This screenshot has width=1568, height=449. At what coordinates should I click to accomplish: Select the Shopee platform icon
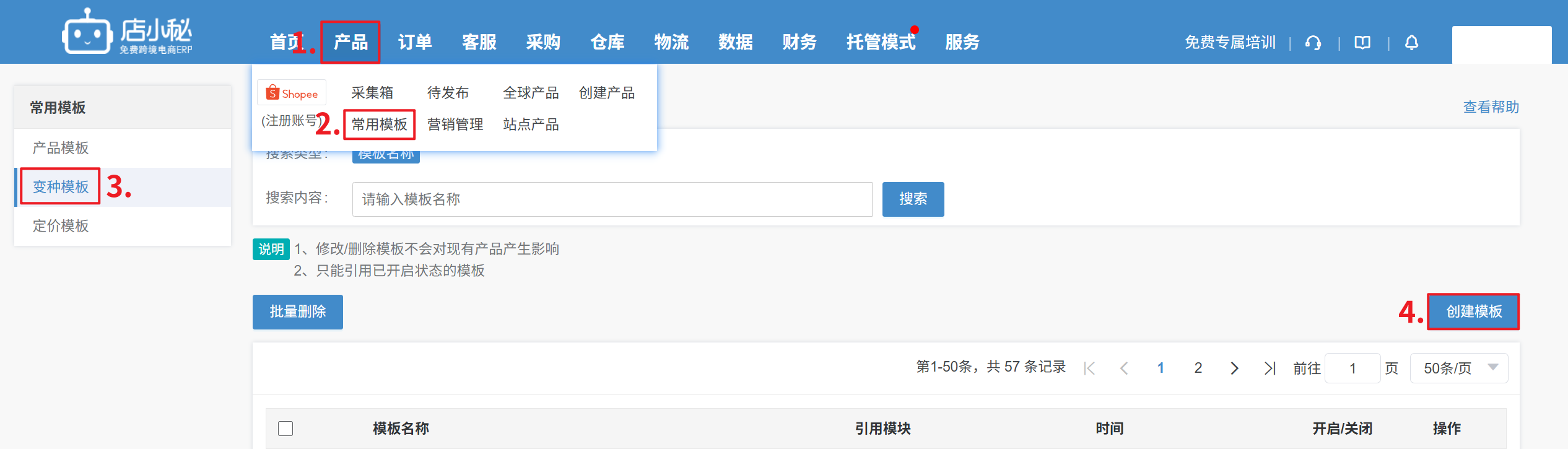pos(292,94)
